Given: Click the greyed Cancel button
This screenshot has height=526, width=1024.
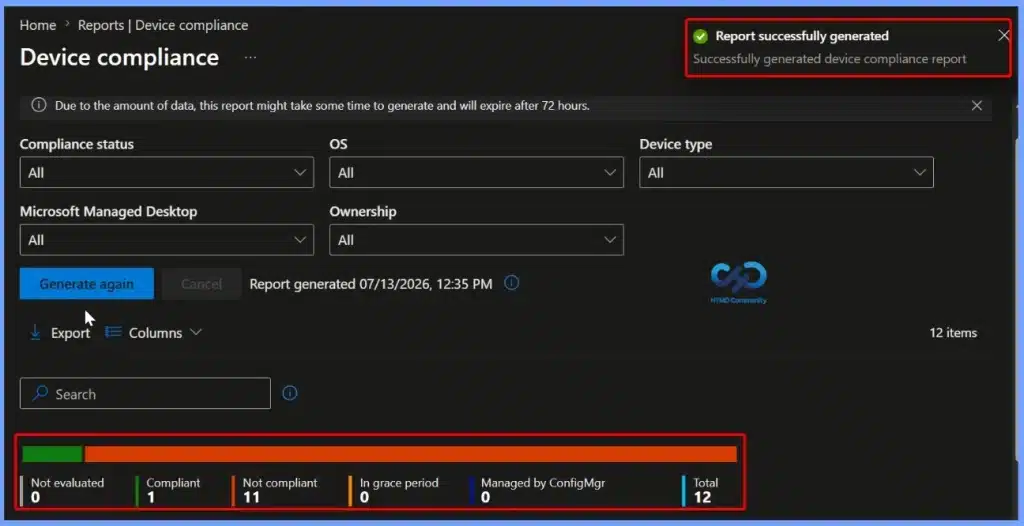Looking at the screenshot, I should click(201, 284).
